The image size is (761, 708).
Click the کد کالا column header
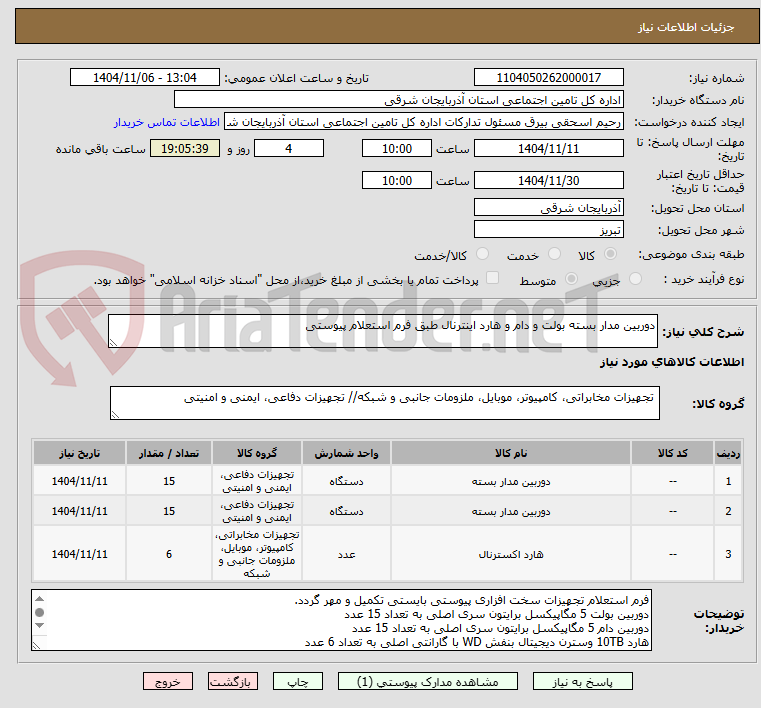pos(672,453)
